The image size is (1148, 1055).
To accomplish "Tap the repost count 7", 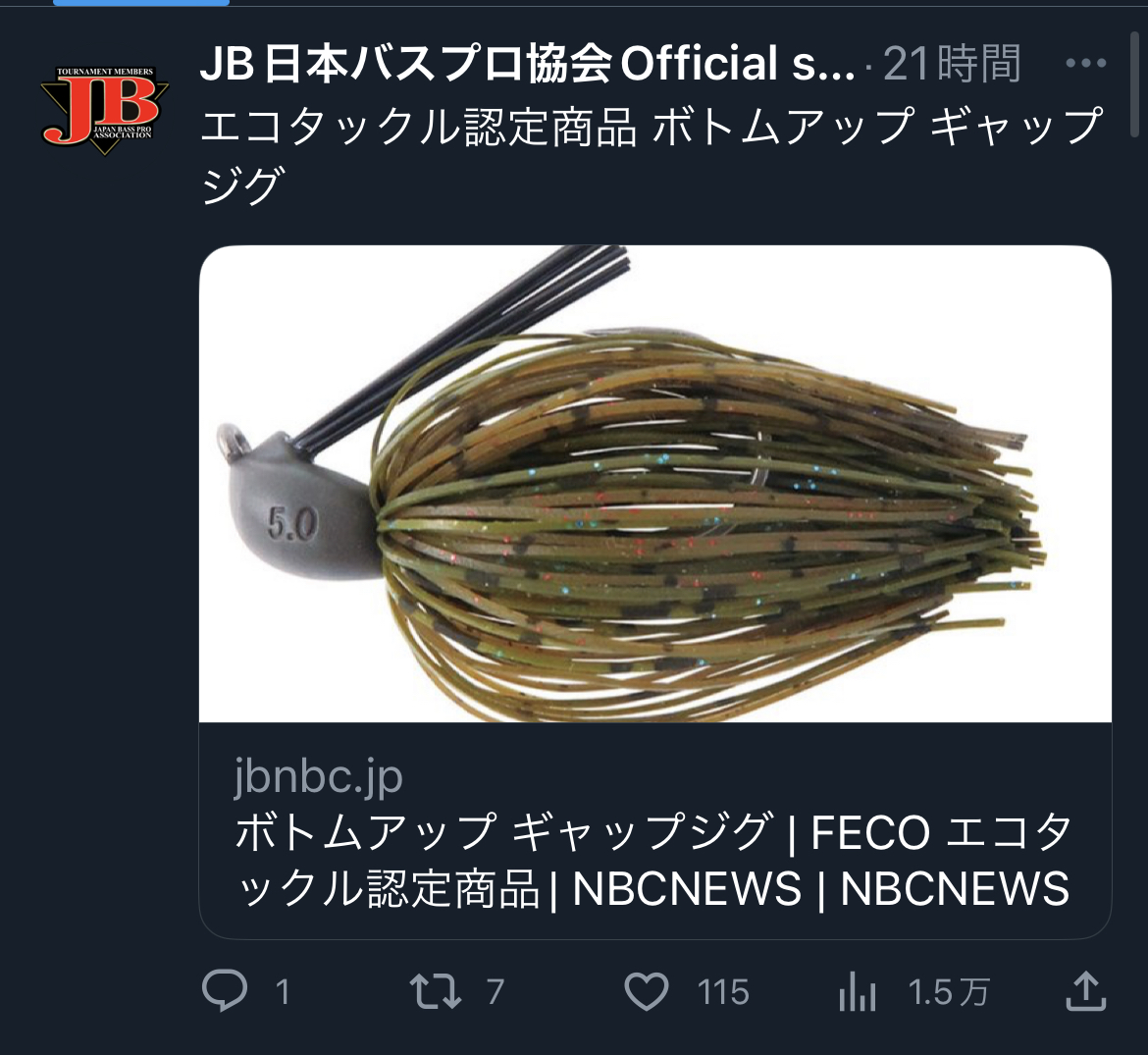I will pos(495,993).
